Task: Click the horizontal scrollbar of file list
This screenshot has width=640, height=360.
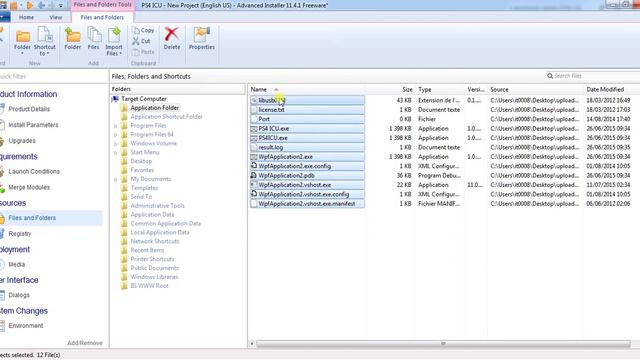Action: (443, 344)
